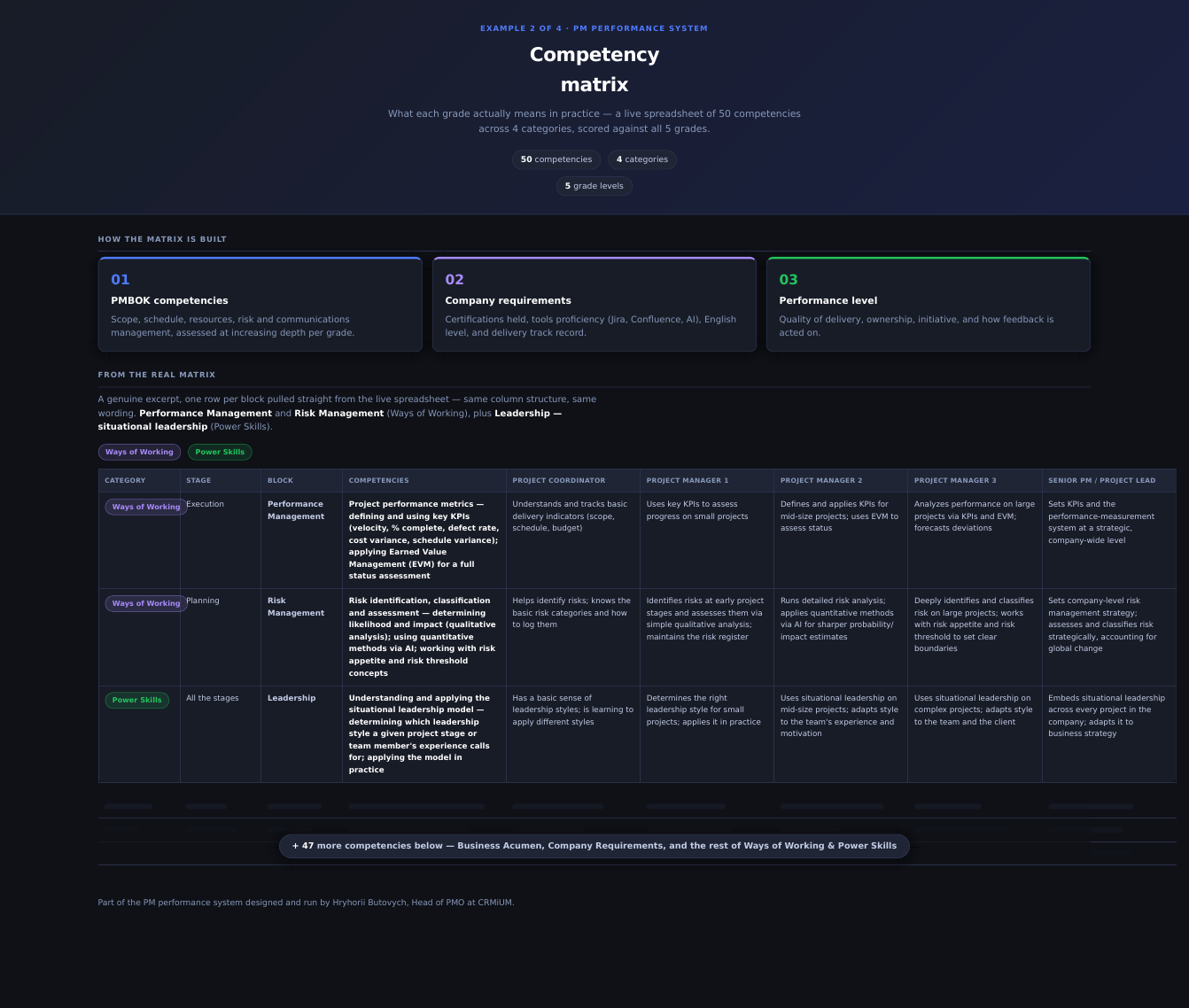Click the 'Project Manager 3' column header

pos(975,481)
